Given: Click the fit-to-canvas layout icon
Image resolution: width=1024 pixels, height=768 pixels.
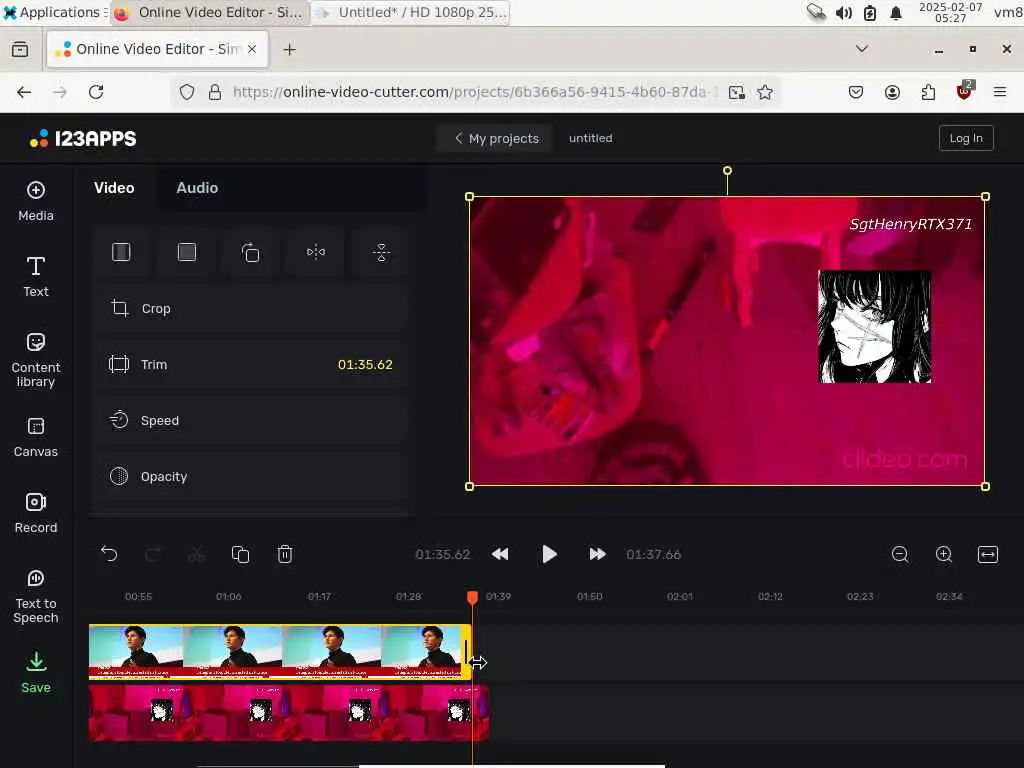Looking at the screenshot, I should [121, 252].
